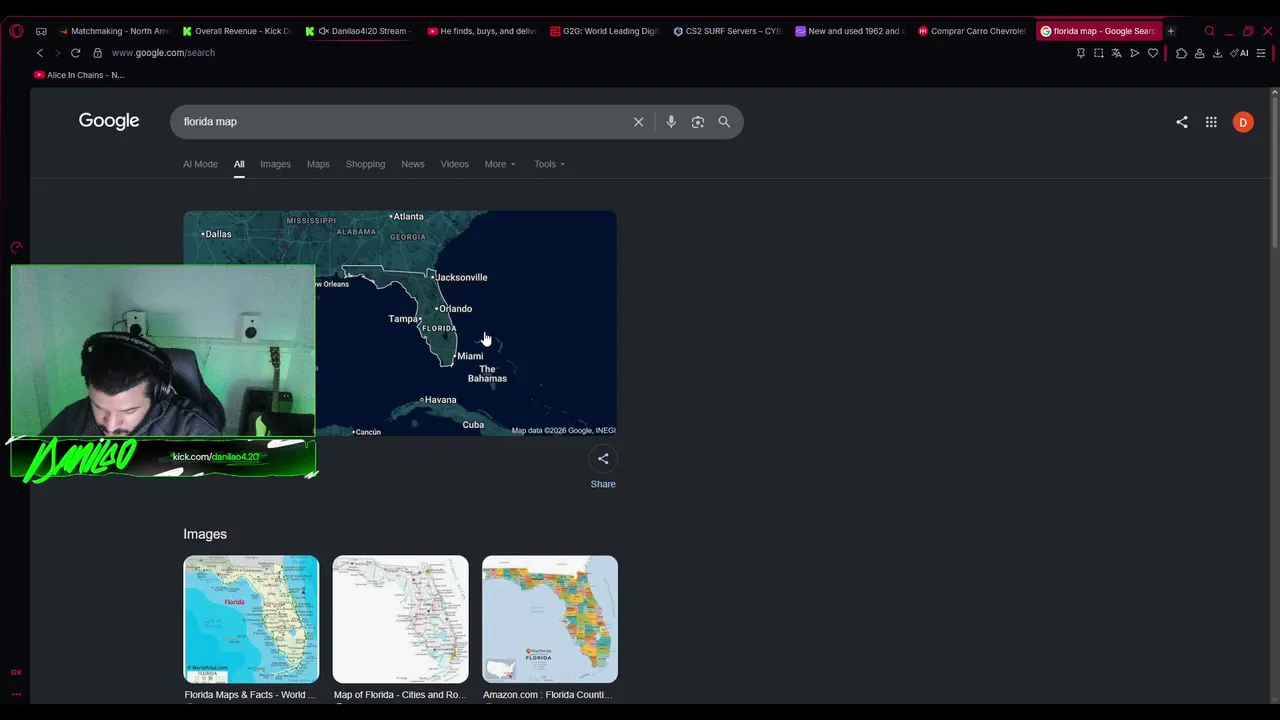The width and height of the screenshot is (1280, 720).
Task: Switch to the Matchmaking - North America tab
Action: [114, 31]
